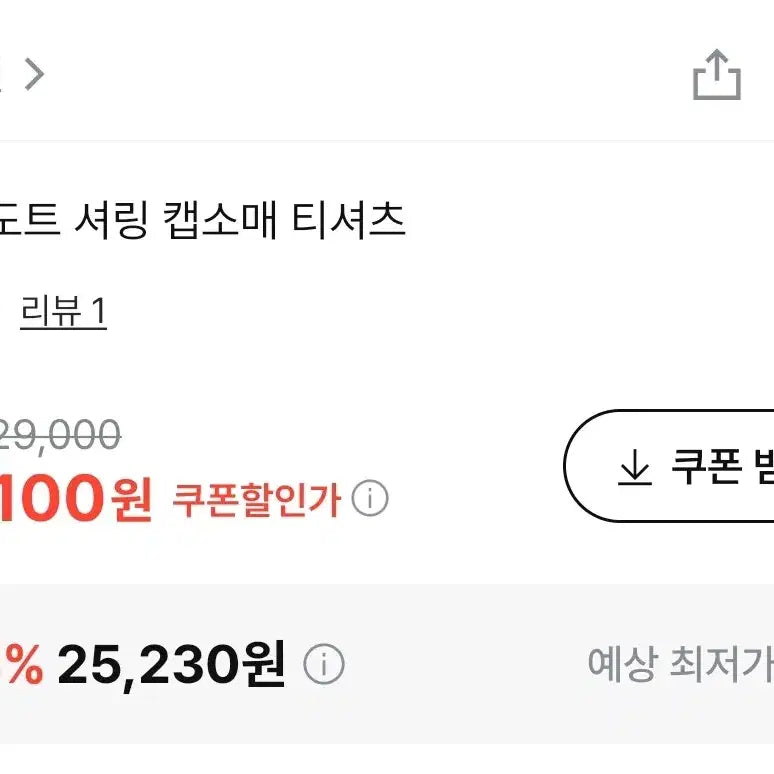
Task: Click the red 쿠폰할인가 label
Action: click(256, 500)
